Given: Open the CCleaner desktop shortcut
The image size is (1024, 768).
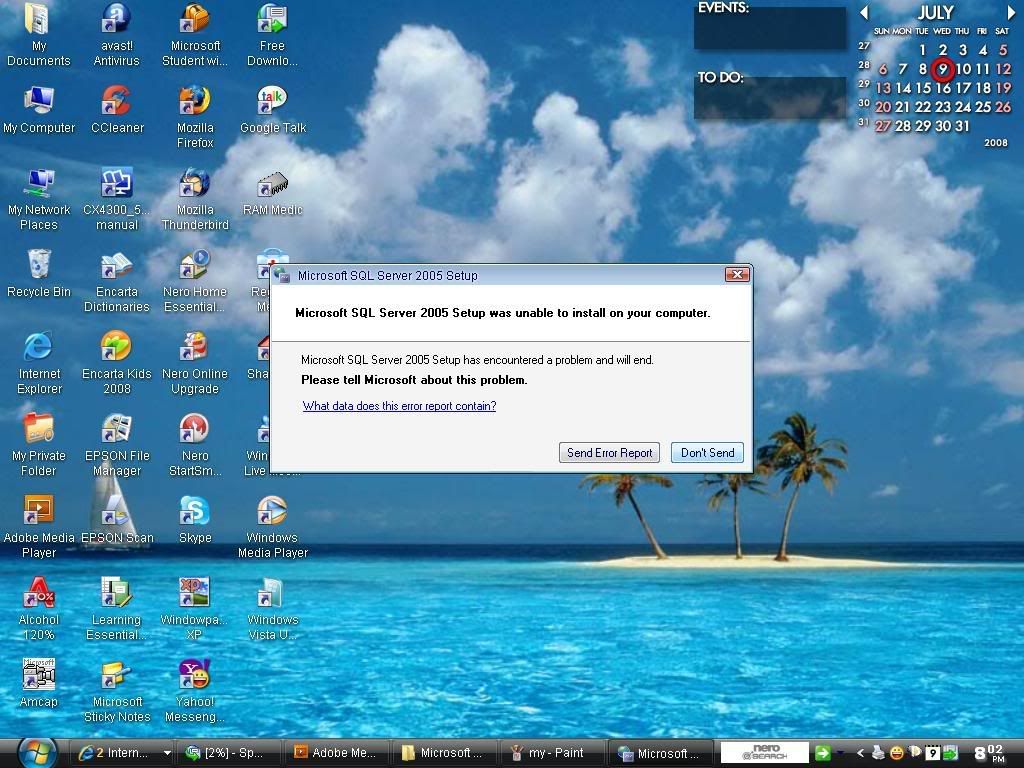Looking at the screenshot, I should click(117, 103).
